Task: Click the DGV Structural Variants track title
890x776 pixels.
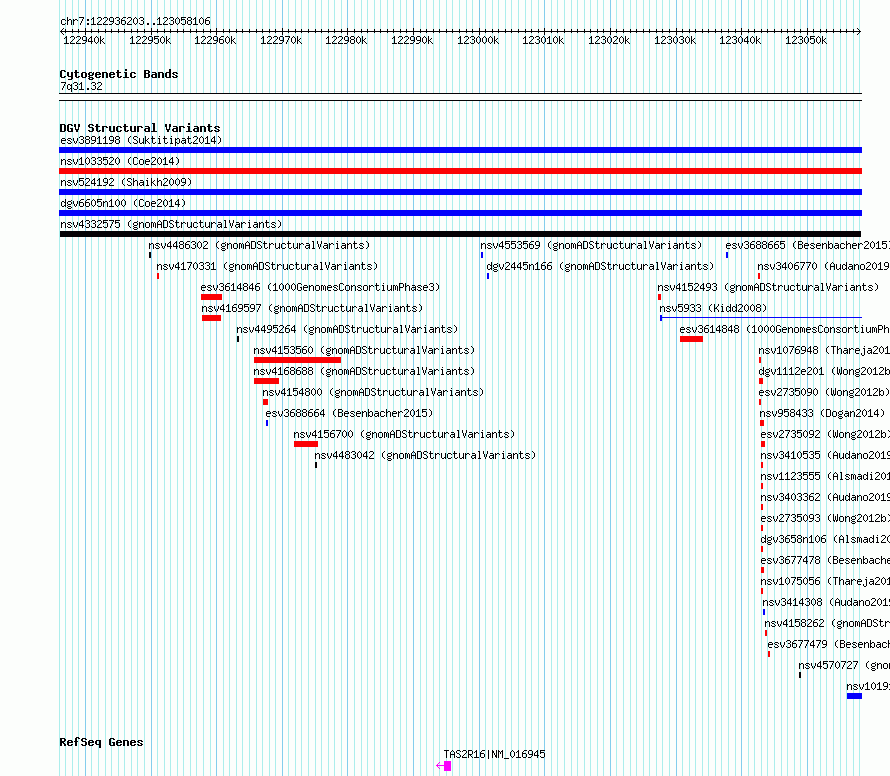Action: click(140, 128)
